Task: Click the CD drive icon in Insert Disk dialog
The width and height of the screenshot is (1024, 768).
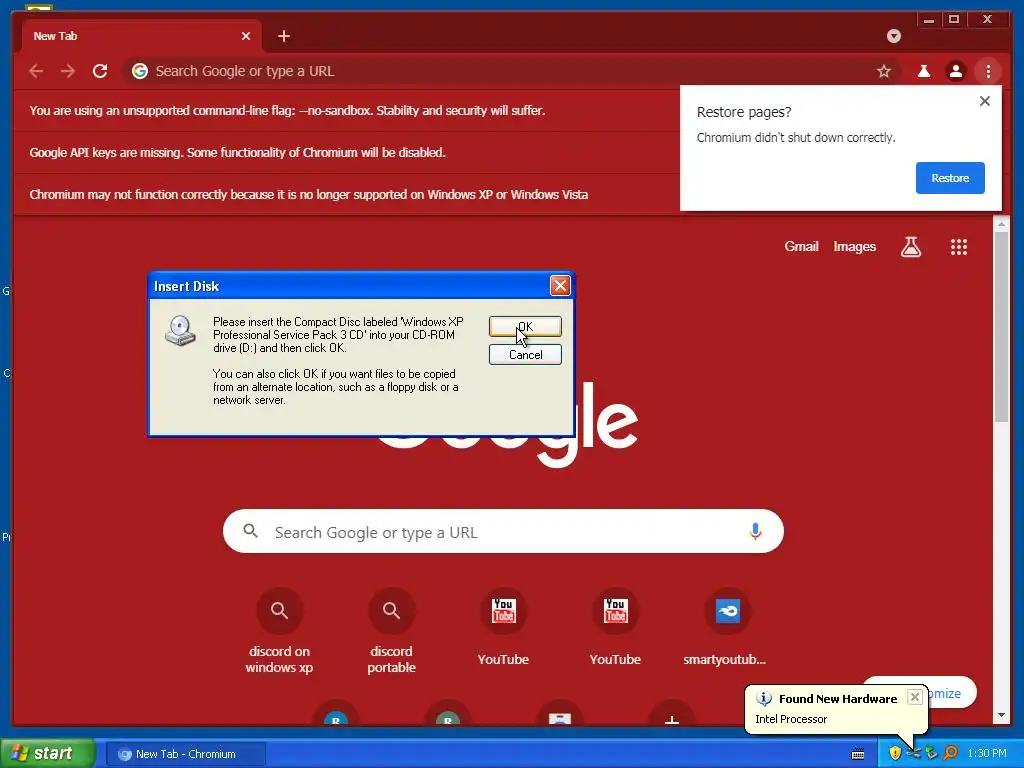Action: (180, 330)
